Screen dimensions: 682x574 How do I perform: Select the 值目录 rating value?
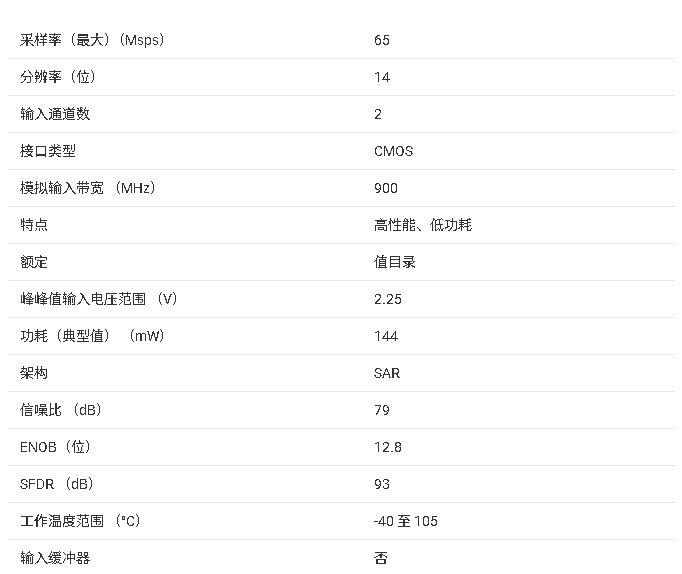395,262
